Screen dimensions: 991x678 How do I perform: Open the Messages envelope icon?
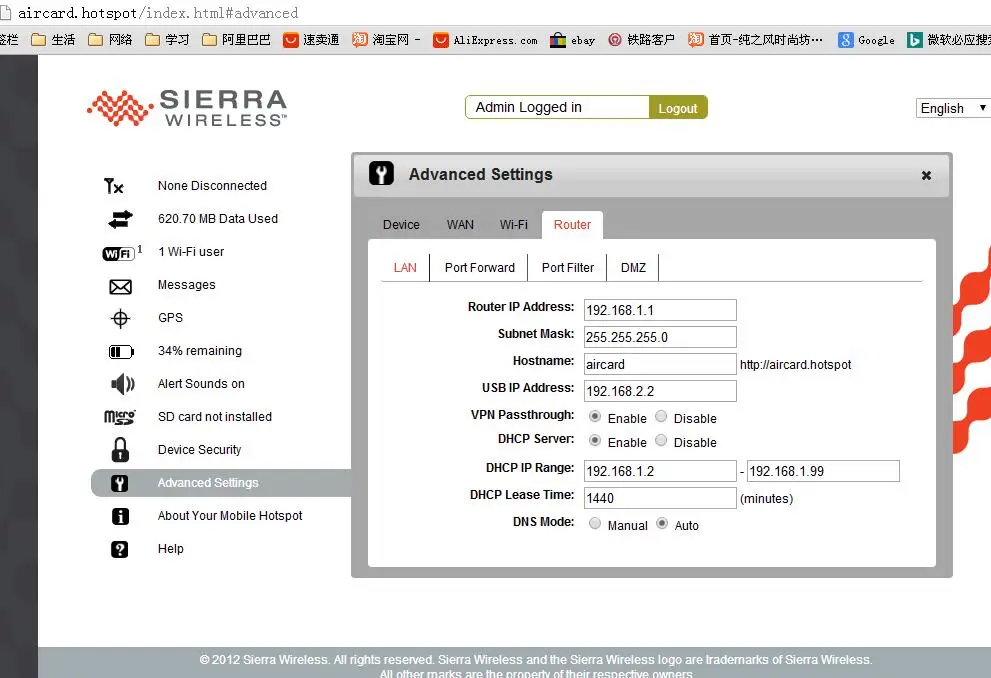pyautogui.click(x=120, y=287)
